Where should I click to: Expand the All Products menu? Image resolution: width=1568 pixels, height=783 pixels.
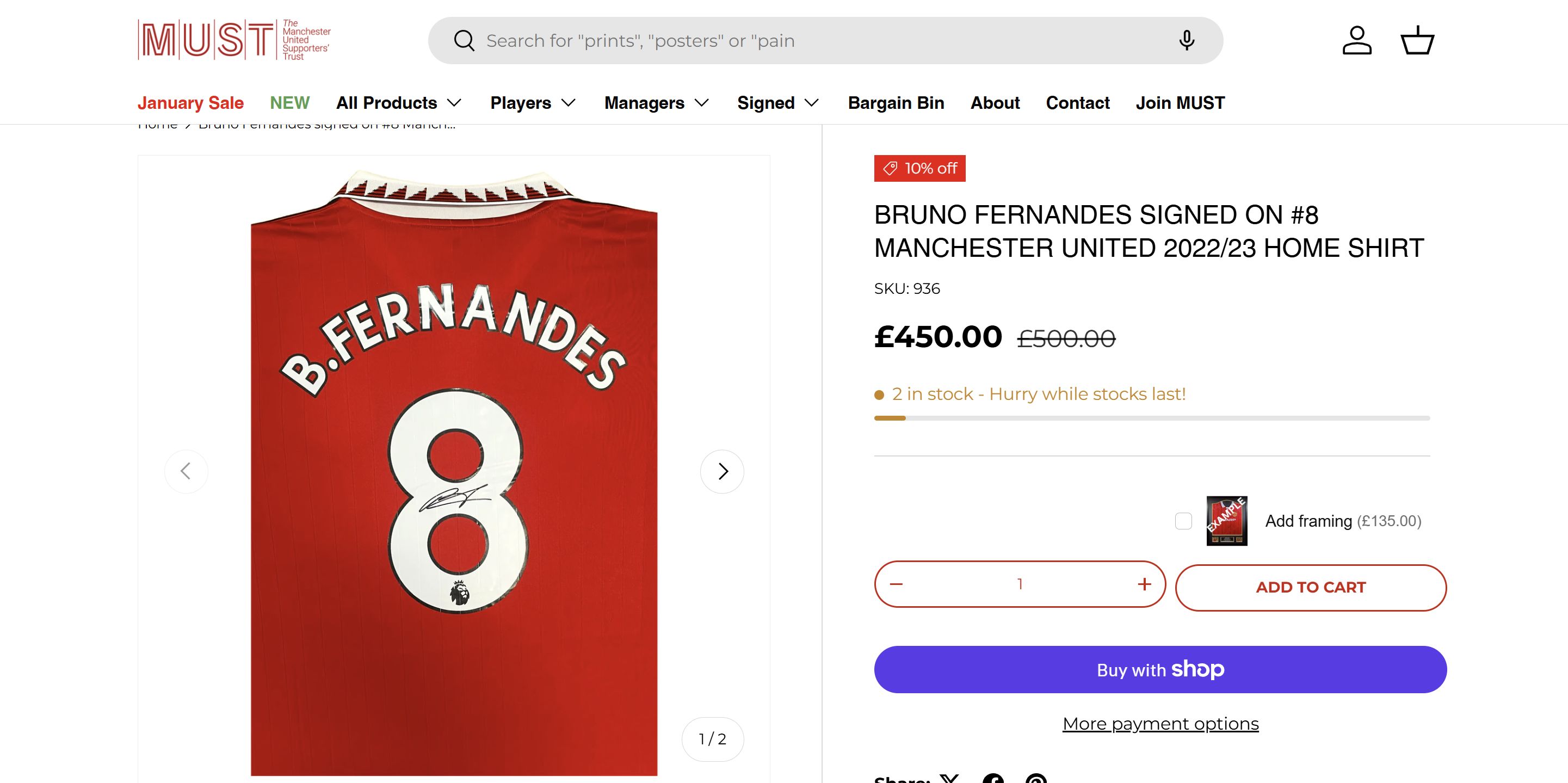coord(399,103)
